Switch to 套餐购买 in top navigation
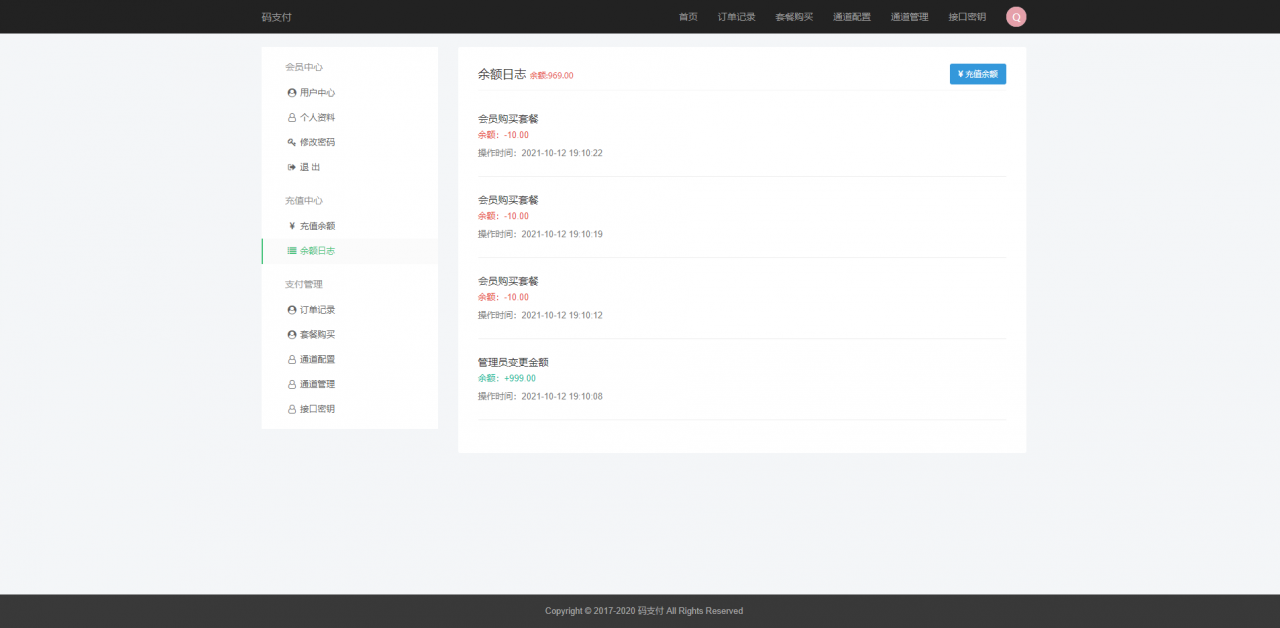 794,16
